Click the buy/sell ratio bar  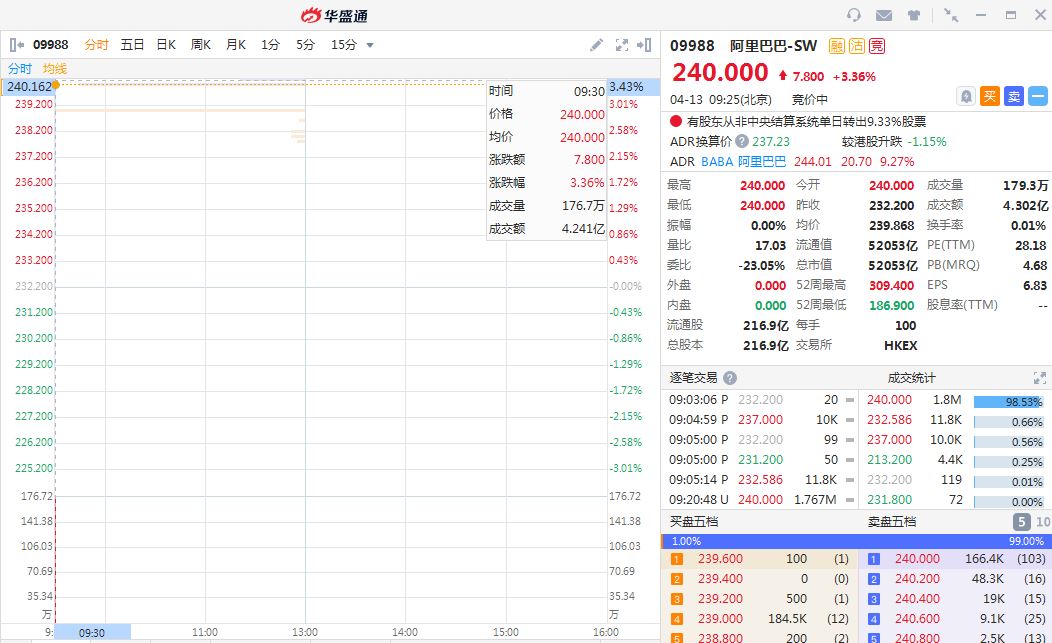(x=855, y=541)
